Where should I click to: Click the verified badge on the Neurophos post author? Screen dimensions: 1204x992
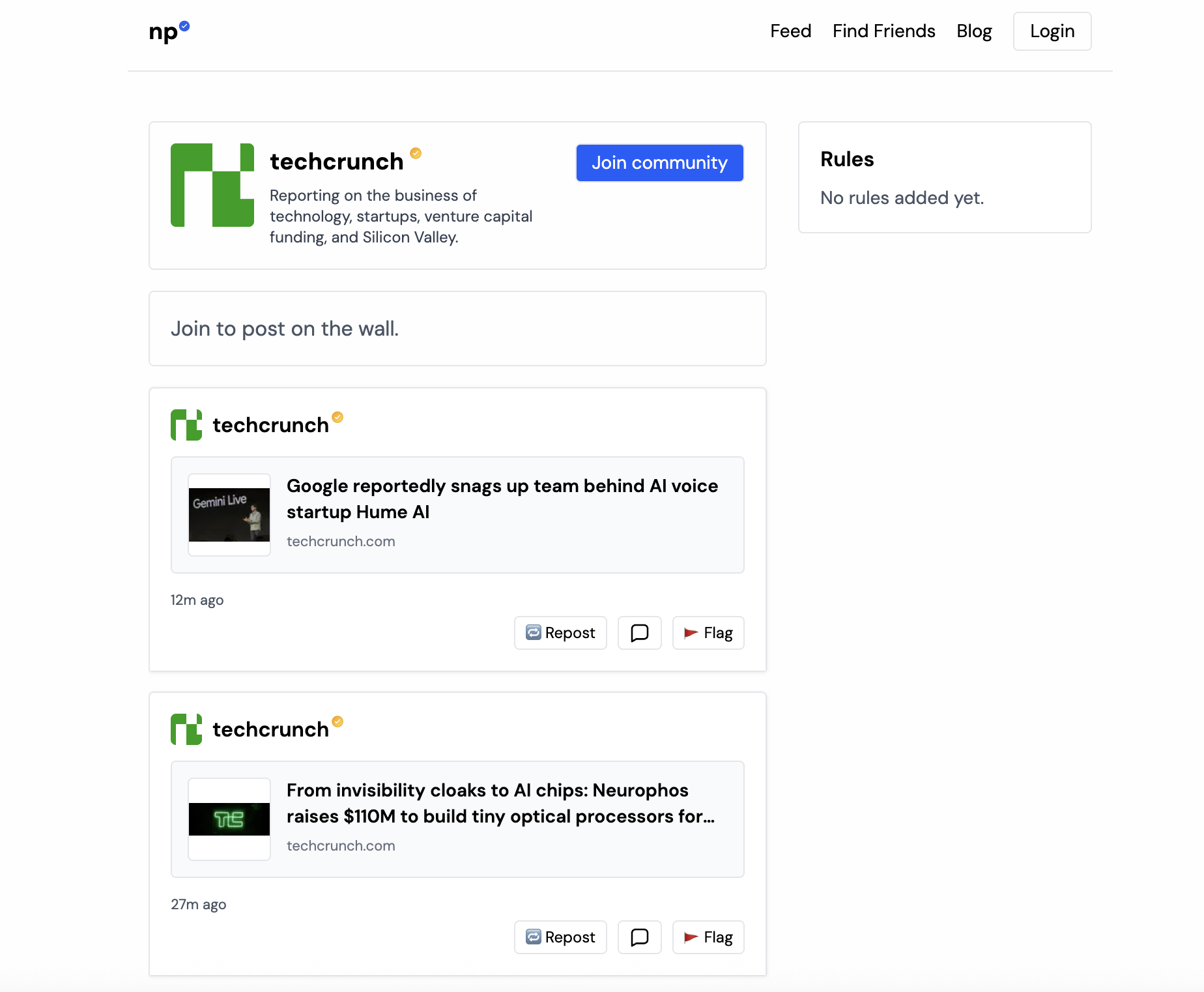(x=337, y=722)
